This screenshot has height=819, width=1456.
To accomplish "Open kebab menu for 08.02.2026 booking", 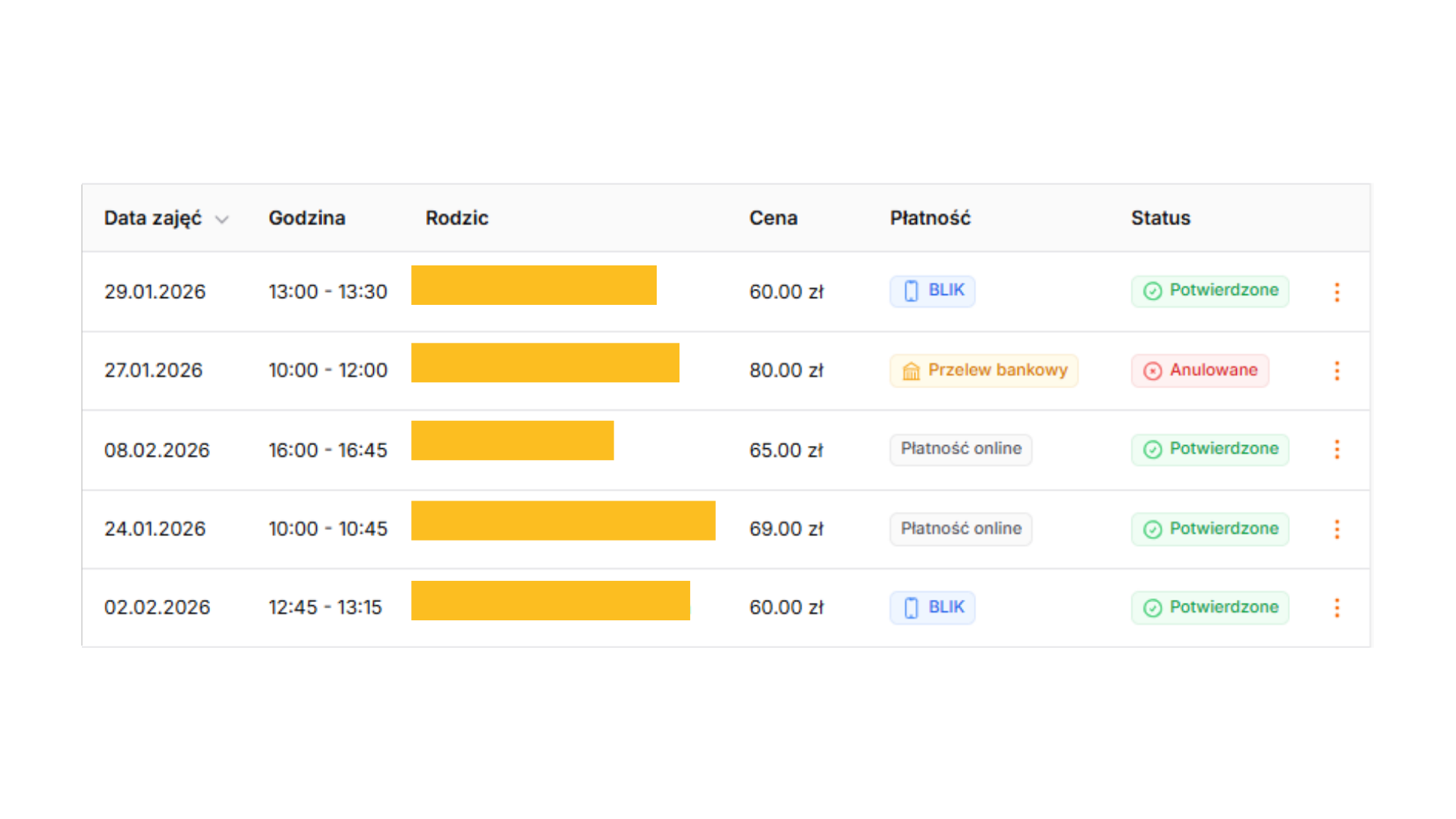I will click(1337, 450).
